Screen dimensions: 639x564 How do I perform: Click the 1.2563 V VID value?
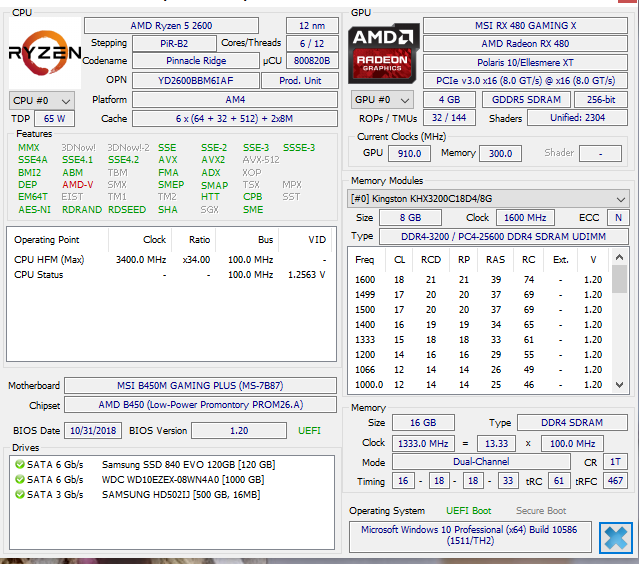coord(306,275)
